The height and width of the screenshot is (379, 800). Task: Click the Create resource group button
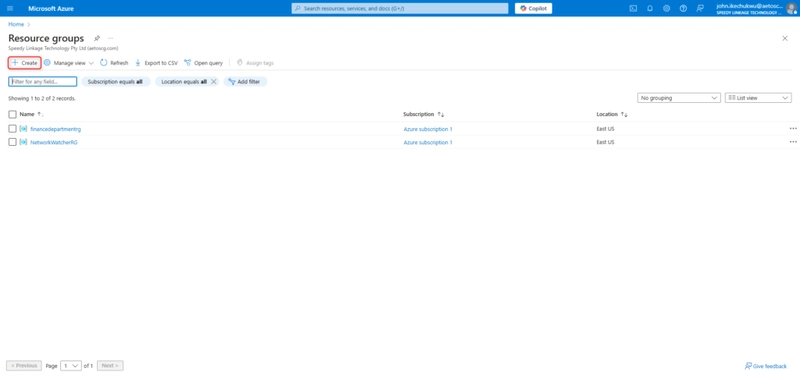(24, 63)
